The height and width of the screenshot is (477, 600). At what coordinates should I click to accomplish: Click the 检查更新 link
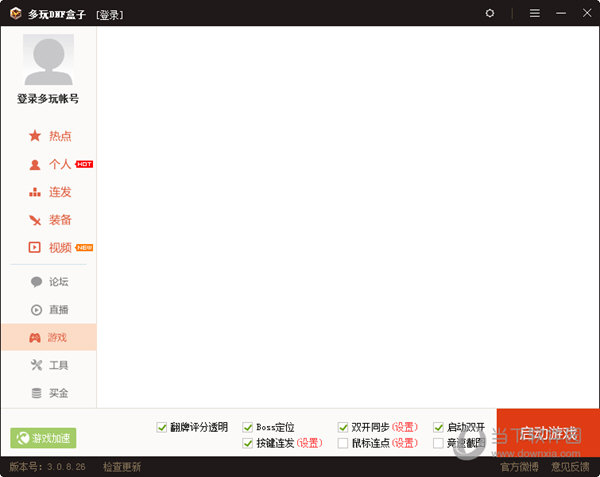122,467
